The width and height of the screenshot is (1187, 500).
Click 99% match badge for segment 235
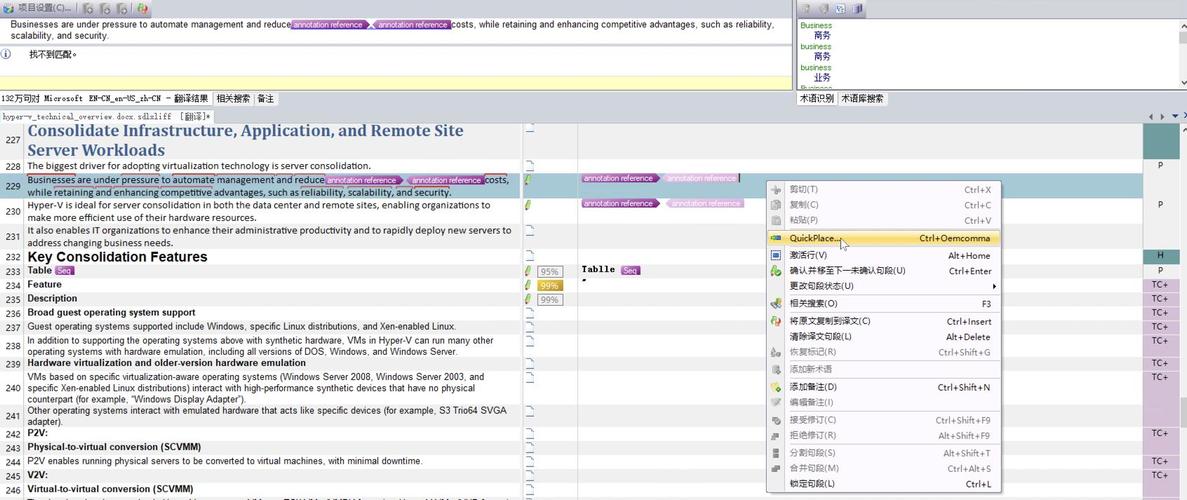click(550, 300)
